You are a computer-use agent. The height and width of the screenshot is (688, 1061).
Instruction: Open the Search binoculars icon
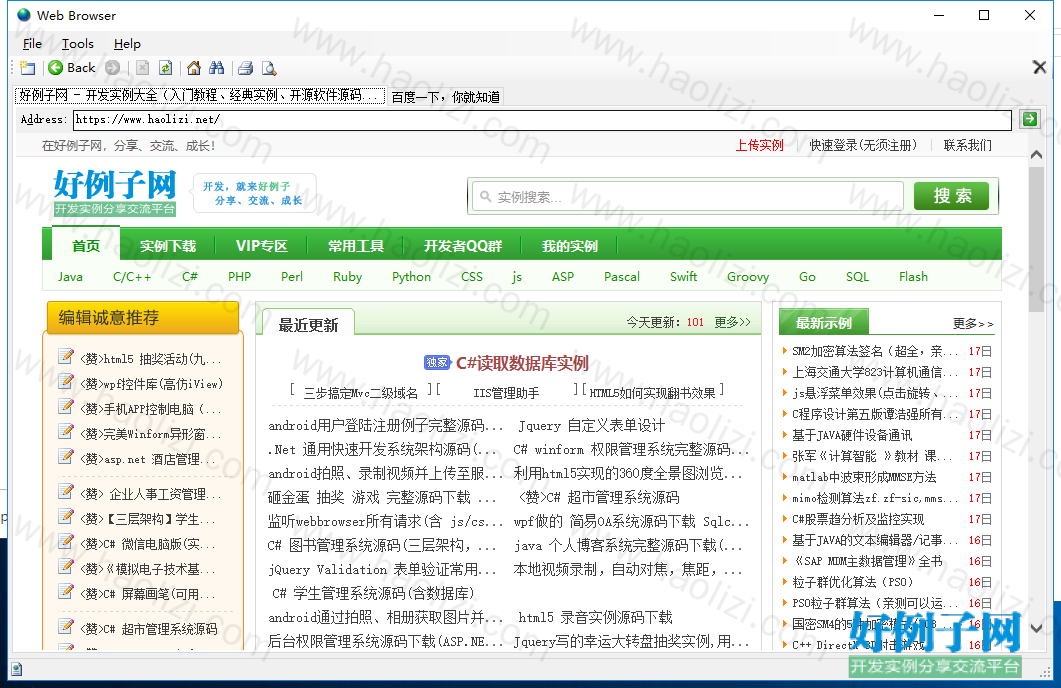(x=217, y=68)
